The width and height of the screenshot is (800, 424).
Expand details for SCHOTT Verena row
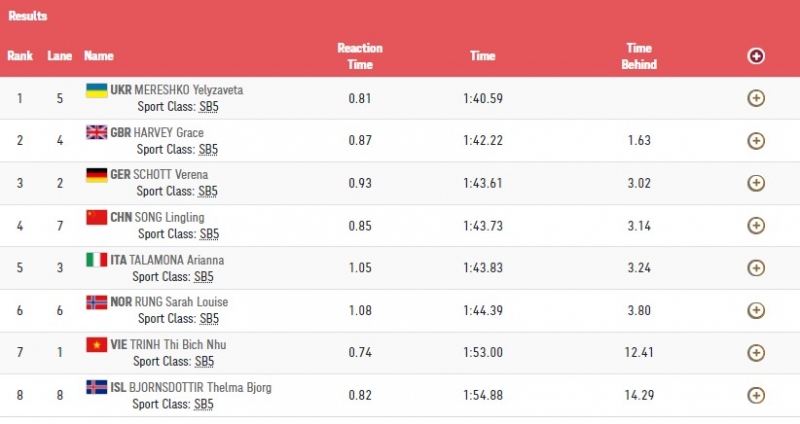pyautogui.click(x=756, y=183)
